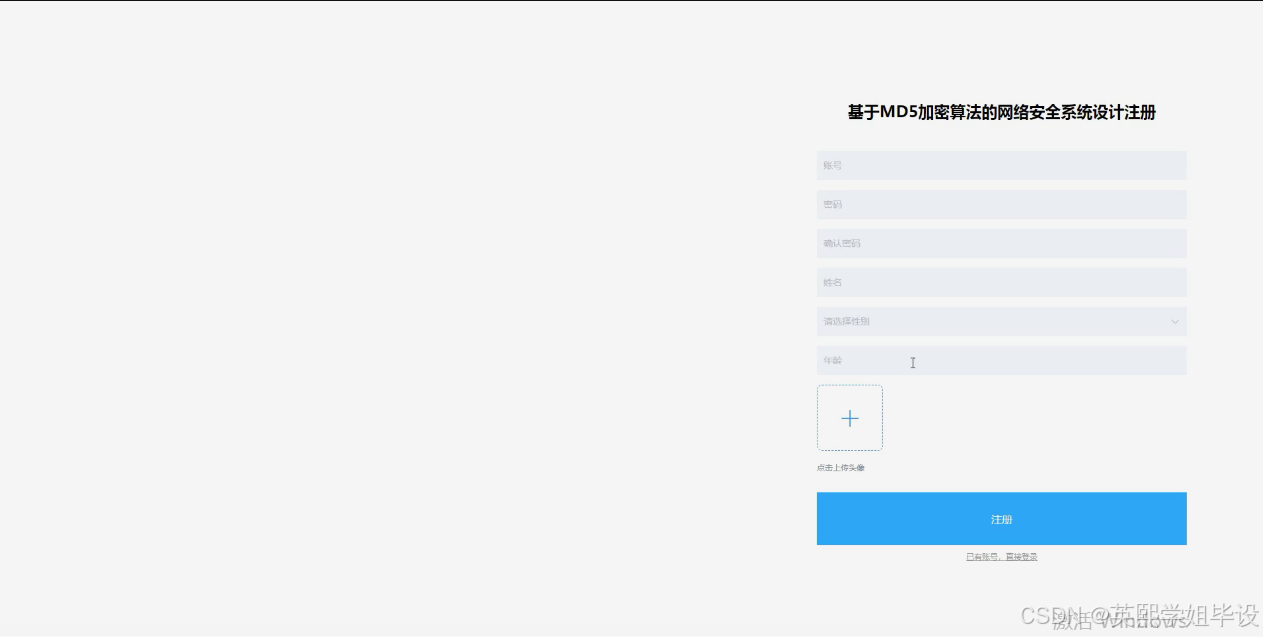Image resolution: width=1263 pixels, height=637 pixels.
Task: Click the 账号 account input field
Action: pos(1001,165)
